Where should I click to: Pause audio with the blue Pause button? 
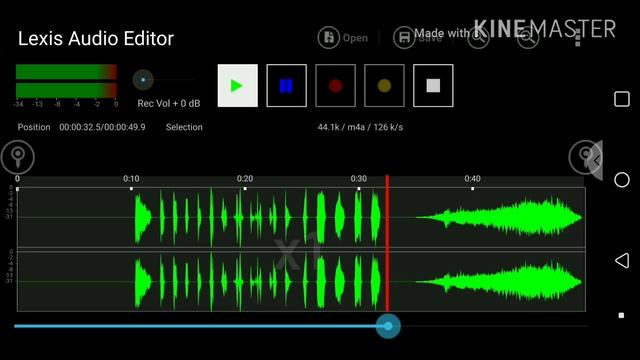286,86
